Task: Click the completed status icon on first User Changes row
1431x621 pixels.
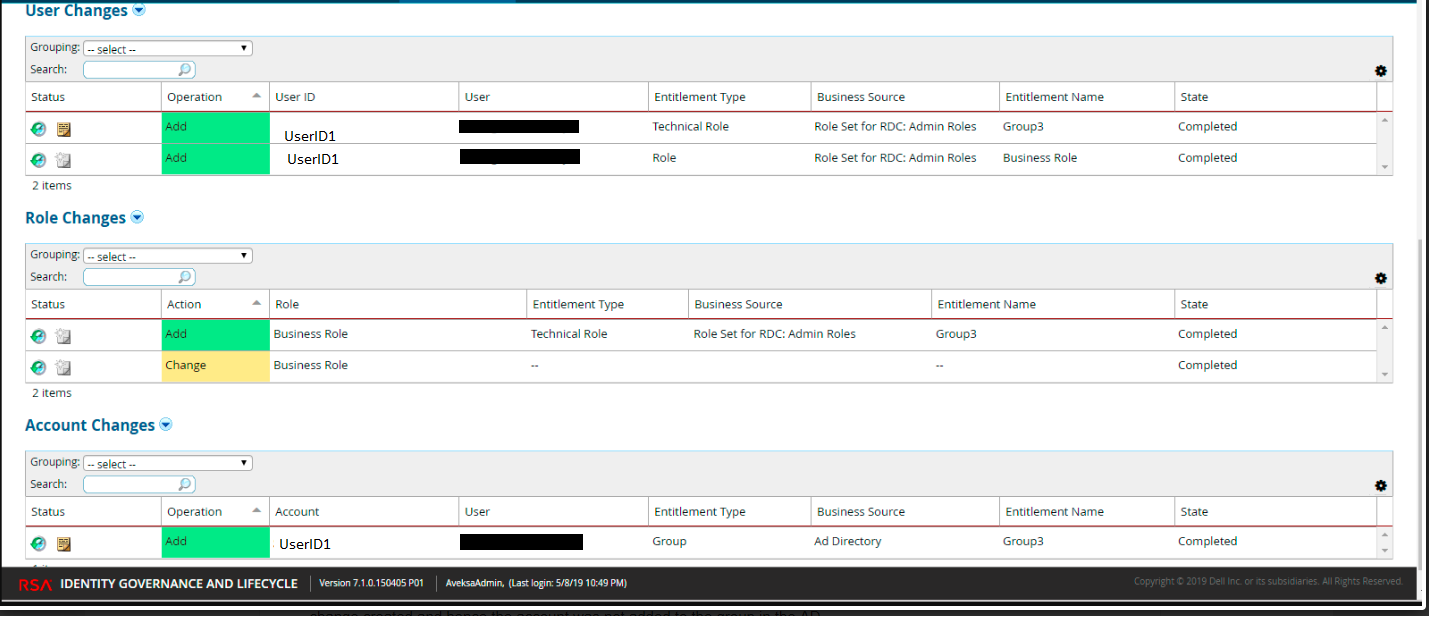Action: [x=38, y=128]
